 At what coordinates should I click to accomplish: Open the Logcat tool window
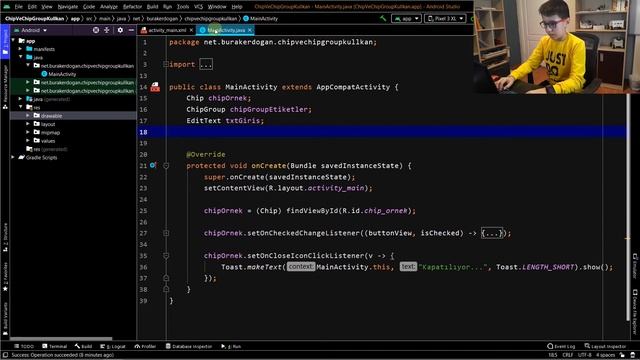coord(113,346)
